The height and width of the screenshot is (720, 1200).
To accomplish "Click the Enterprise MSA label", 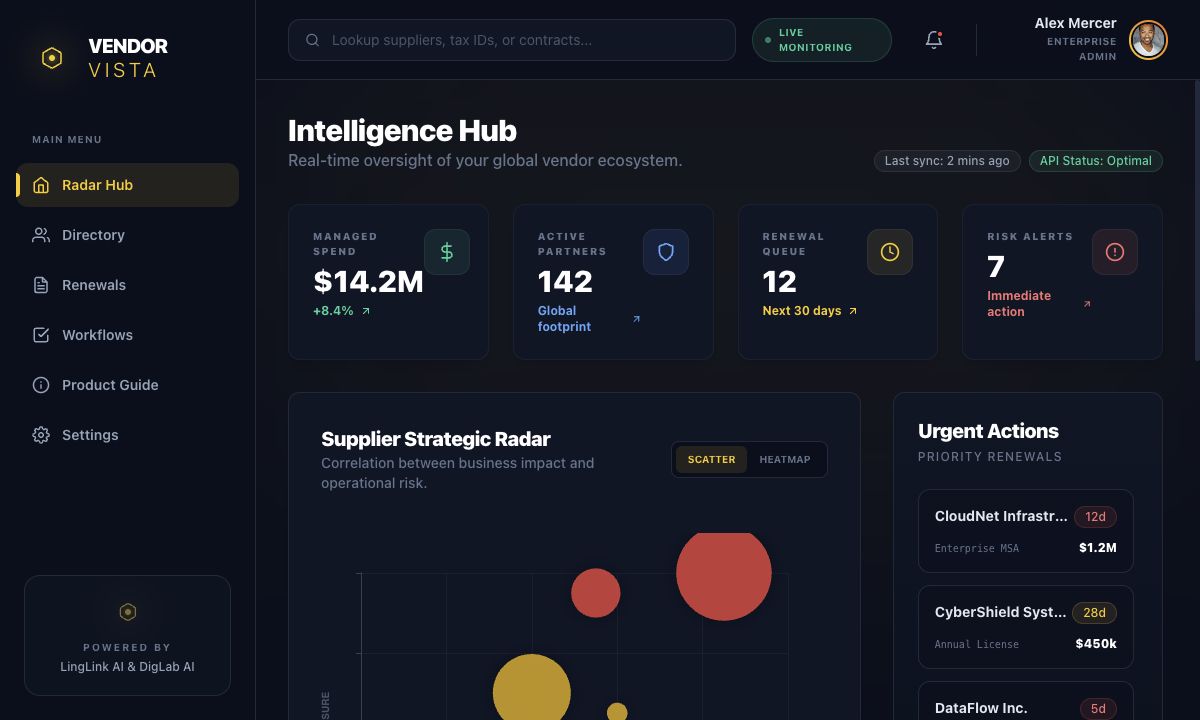I will click(977, 548).
